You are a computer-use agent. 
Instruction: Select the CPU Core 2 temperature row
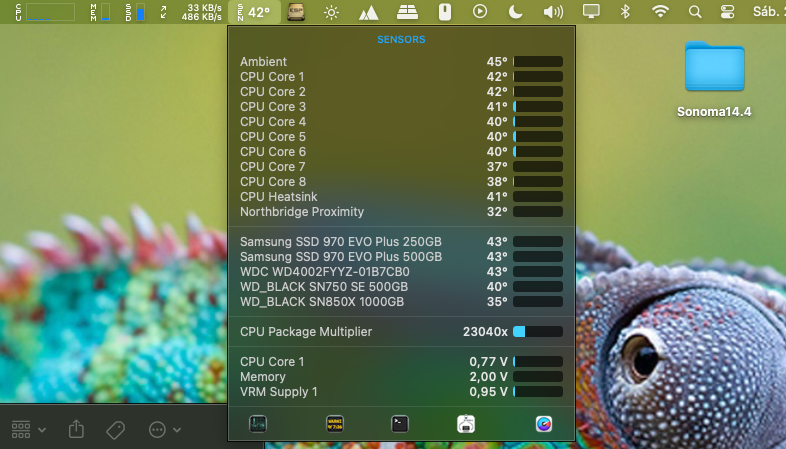tap(401, 92)
